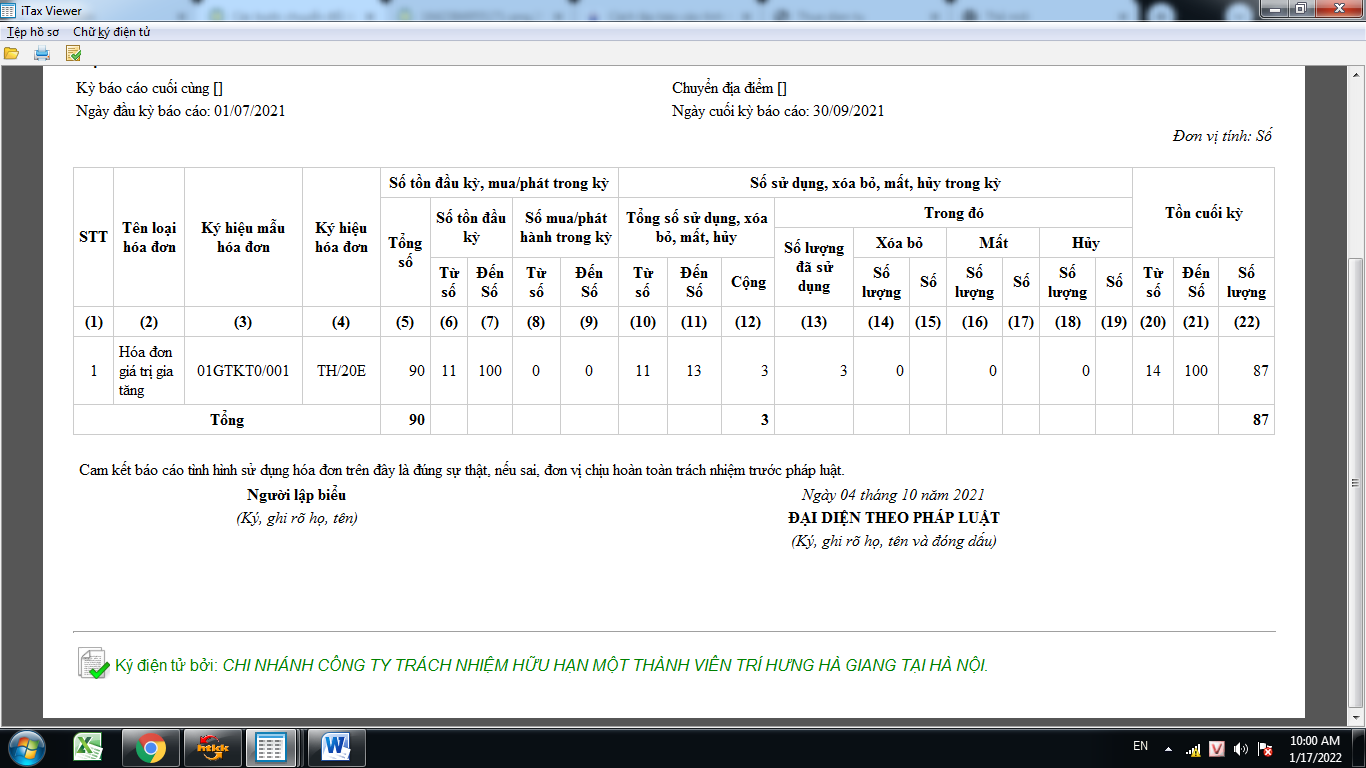Click the vertical scrollbar down arrow
This screenshot has width=1366, height=768.
(1356, 717)
